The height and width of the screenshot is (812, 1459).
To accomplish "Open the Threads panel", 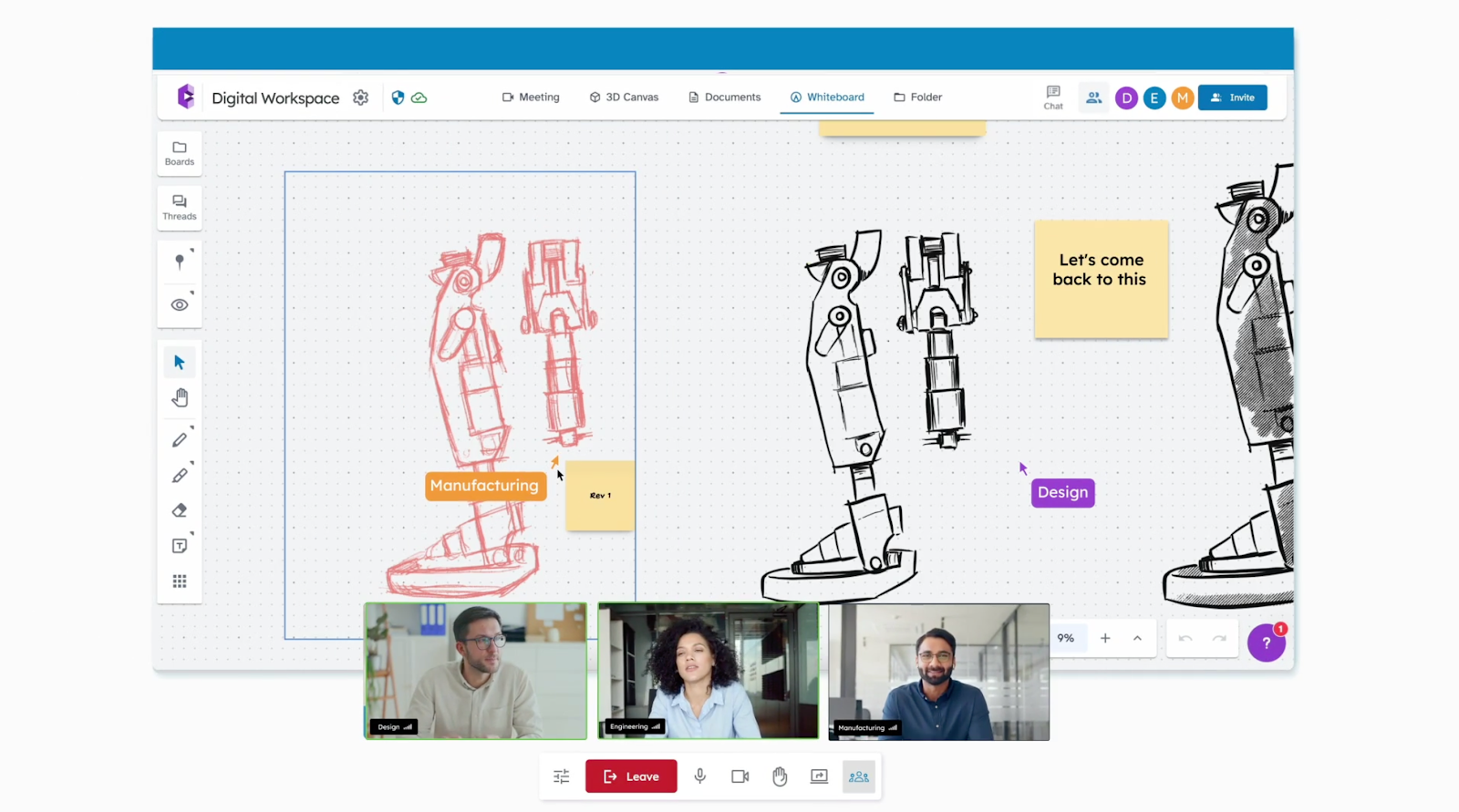I will [180, 208].
